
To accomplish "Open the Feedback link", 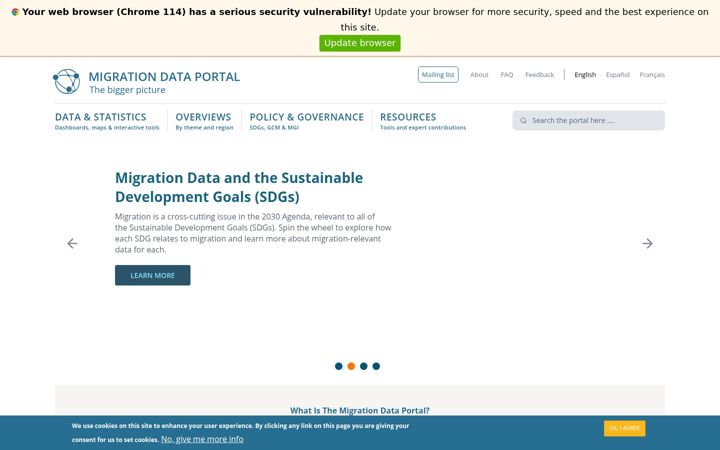I will pos(540,74).
